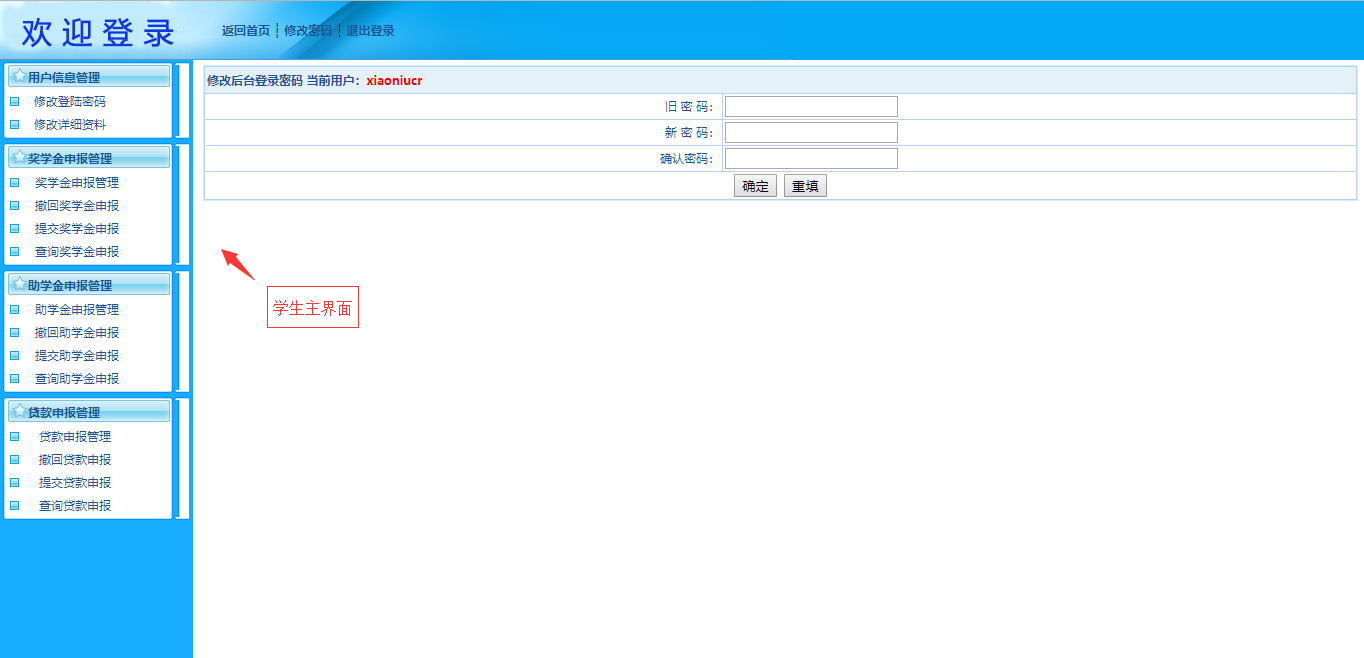Click the star icon beside 贷款申报管理
Viewport: 1364px width, 658px height.
point(19,411)
